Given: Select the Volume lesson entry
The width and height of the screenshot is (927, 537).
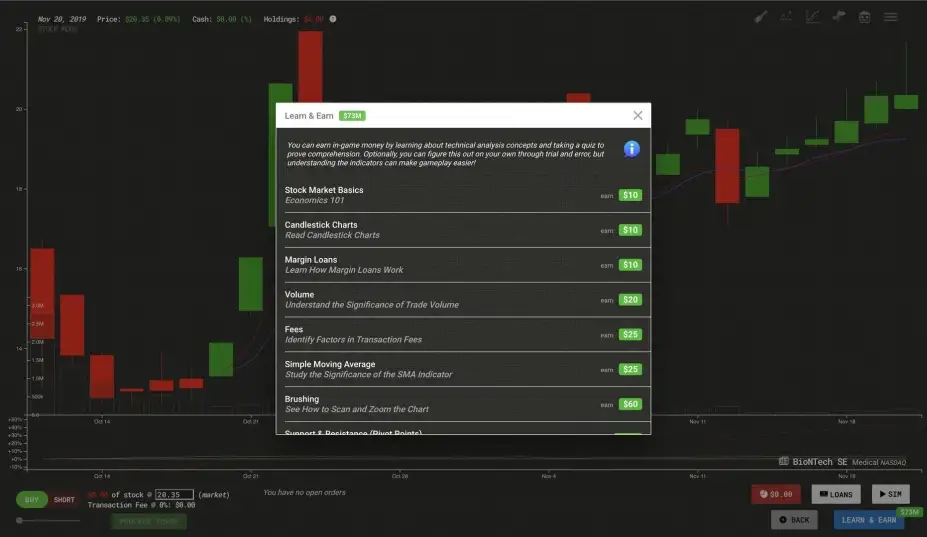Looking at the screenshot, I should [463, 300].
